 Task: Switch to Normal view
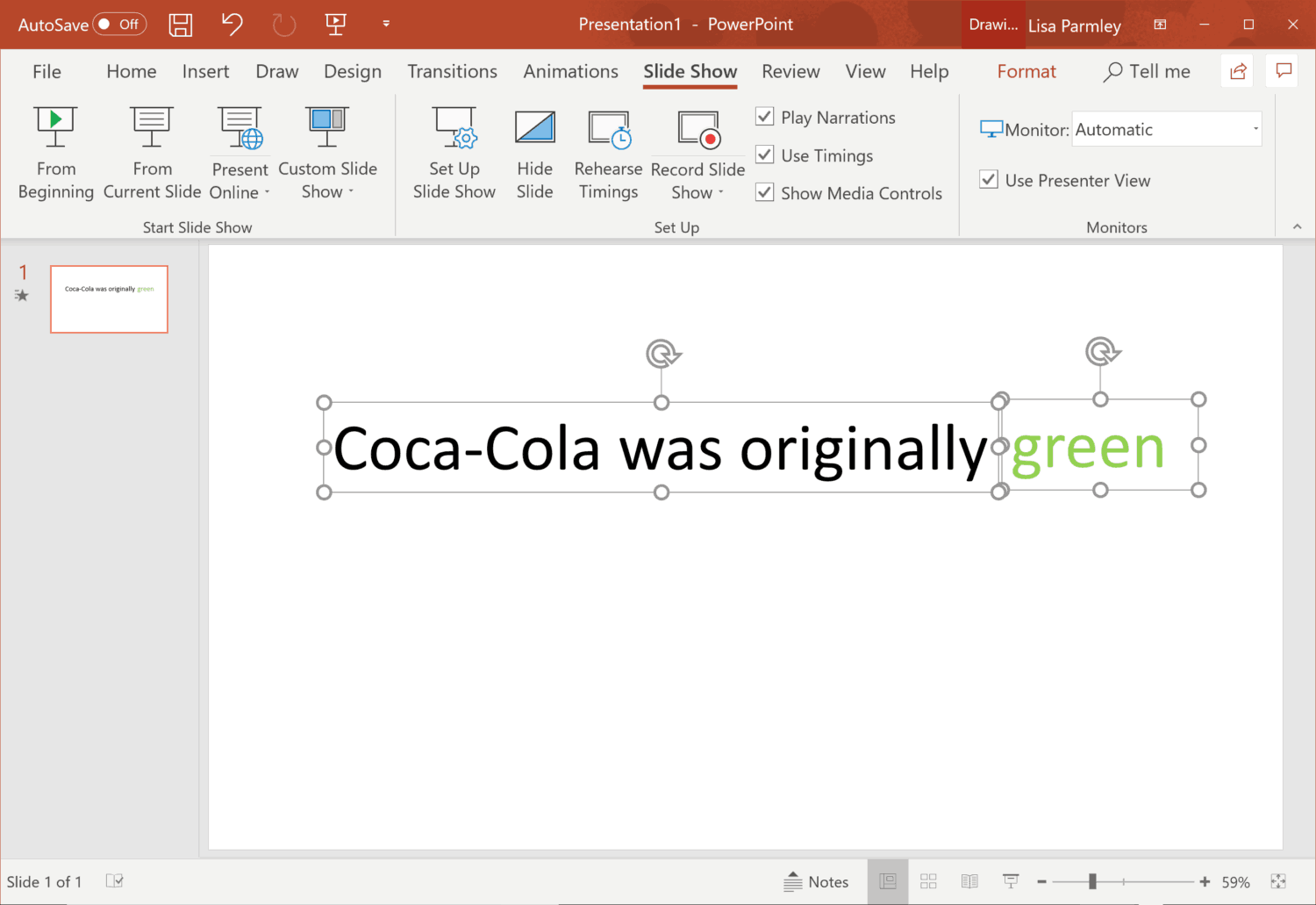pos(888,881)
